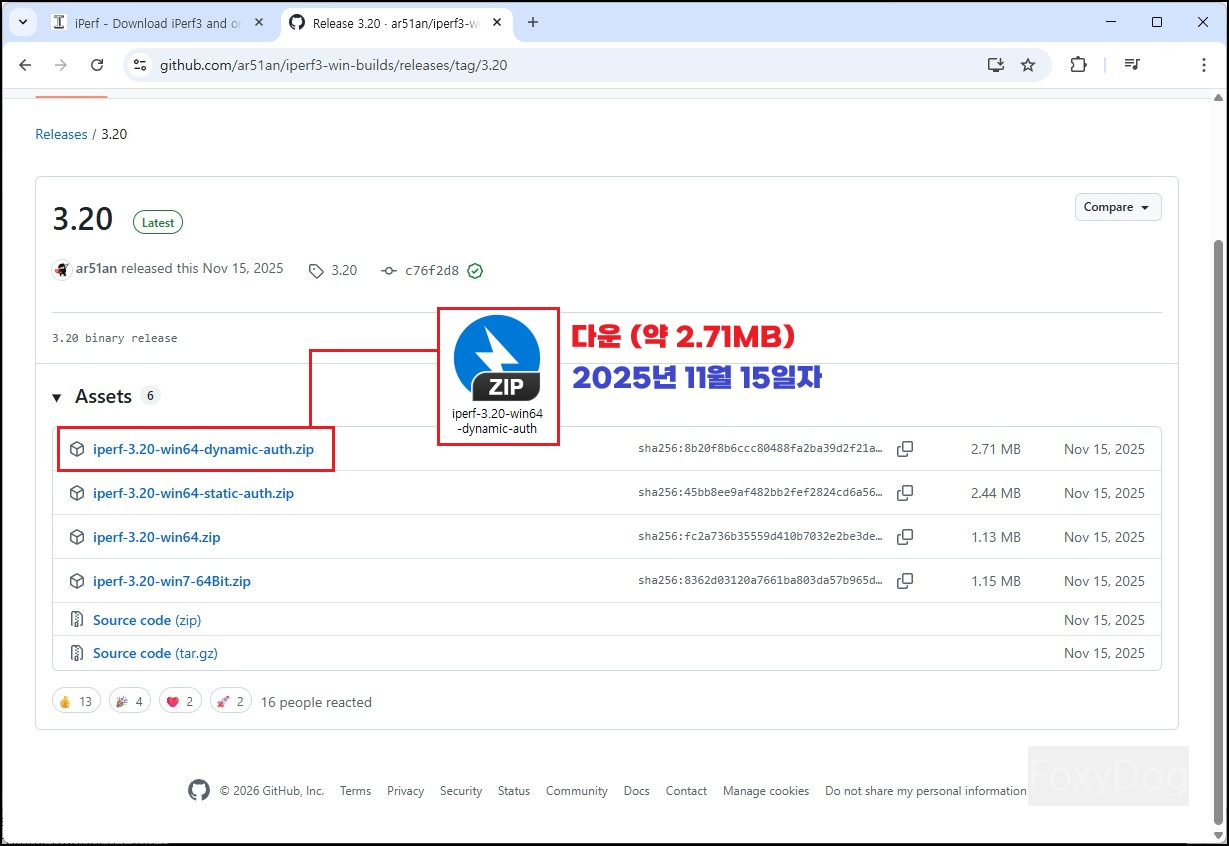
Task: Copy sha256 of the win7-64Bit zip
Action: point(905,581)
